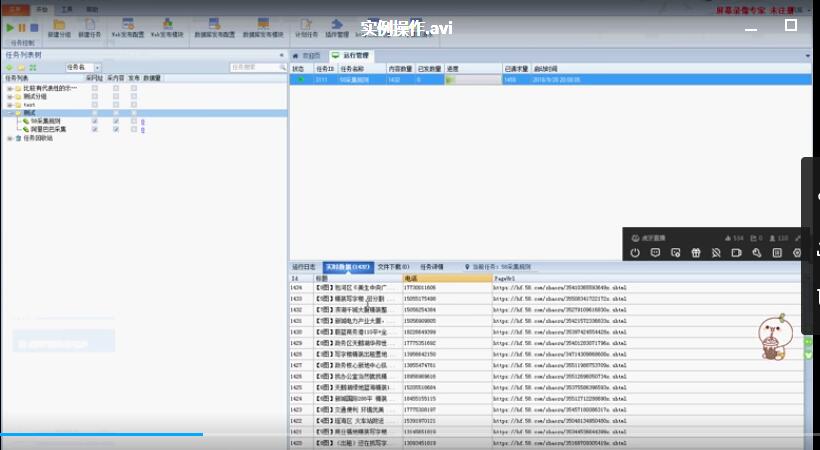Click the orange pause task icon
The height and width of the screenshot is (450, 820).
(x=22, y=27)
